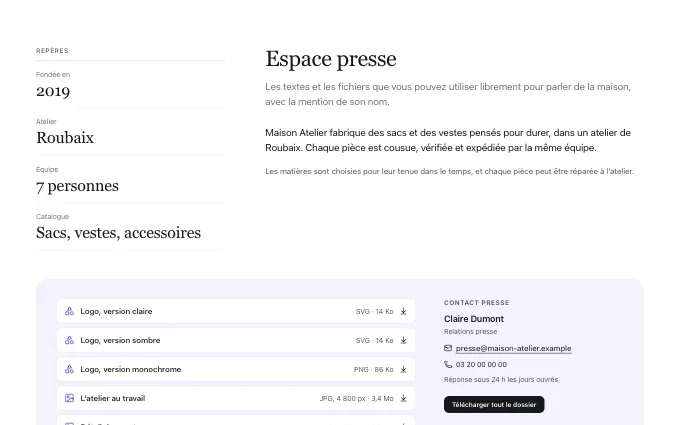This screenshot has width=680, height=425.
Task: Click the Fondée en label
Action: (53, 75)
